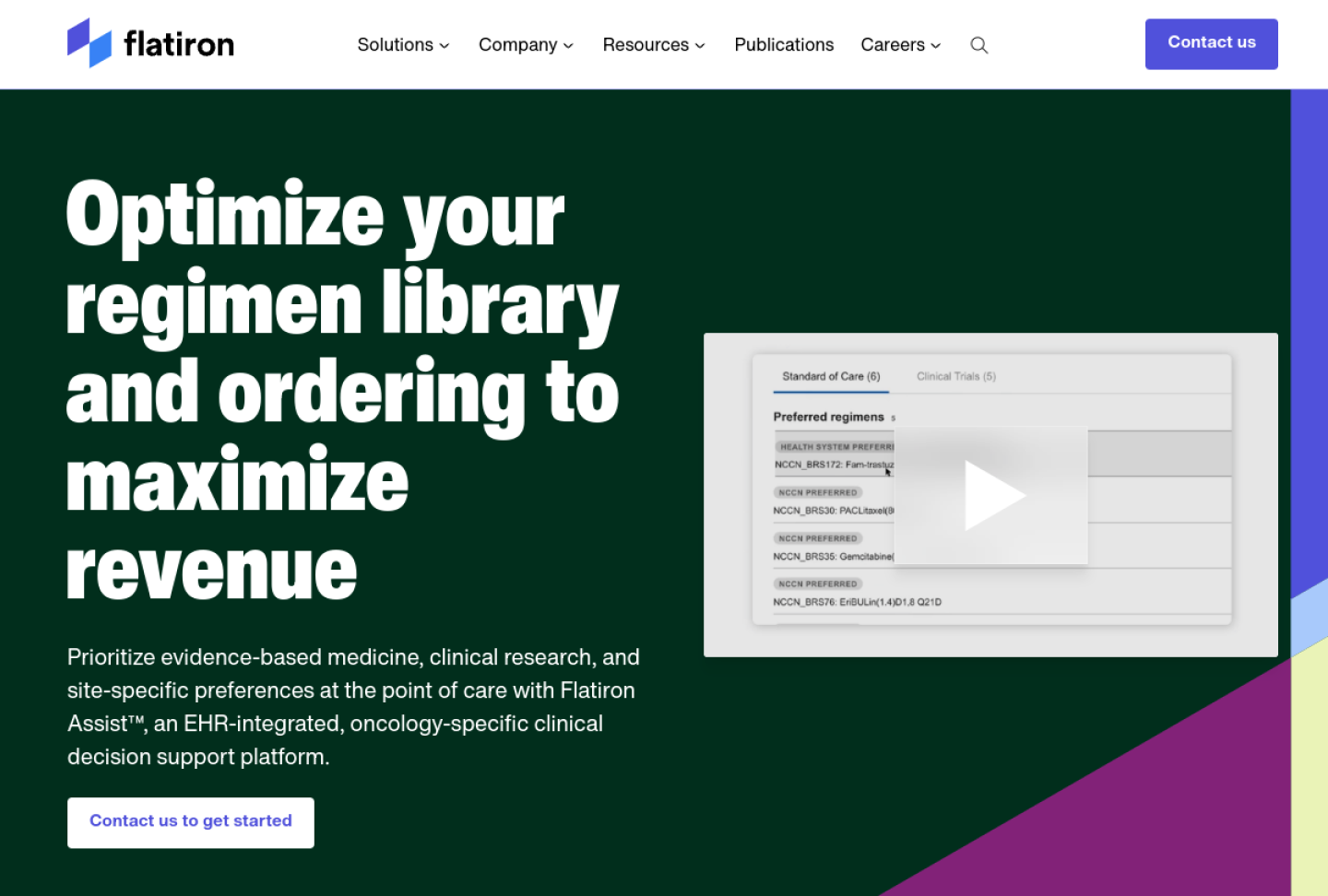Play the regimen library video
The height and width of the screenshot is (896, 1328).
(x=991, y=495)
